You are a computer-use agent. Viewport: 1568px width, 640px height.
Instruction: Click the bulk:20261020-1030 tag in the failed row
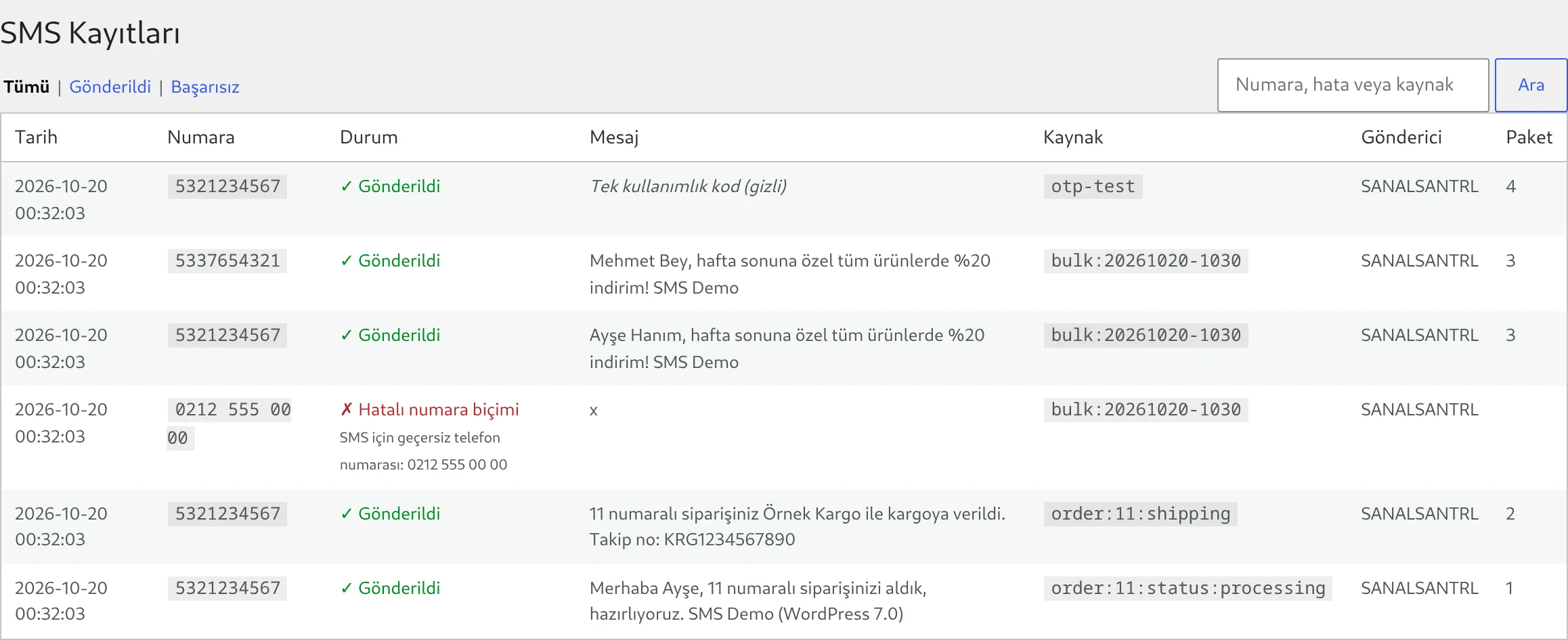(x=1146, y=410)
